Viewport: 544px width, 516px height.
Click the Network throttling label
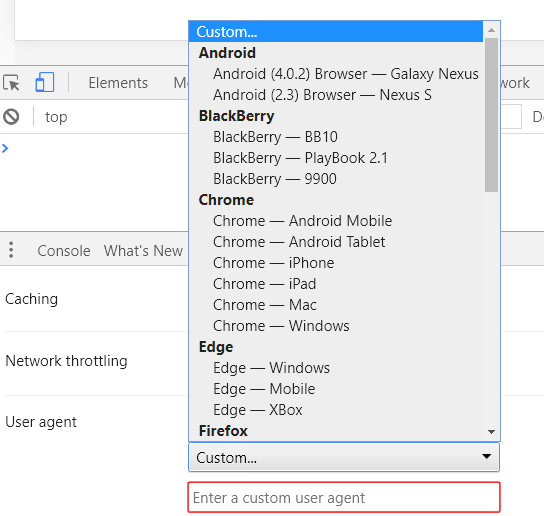point(66,361)
